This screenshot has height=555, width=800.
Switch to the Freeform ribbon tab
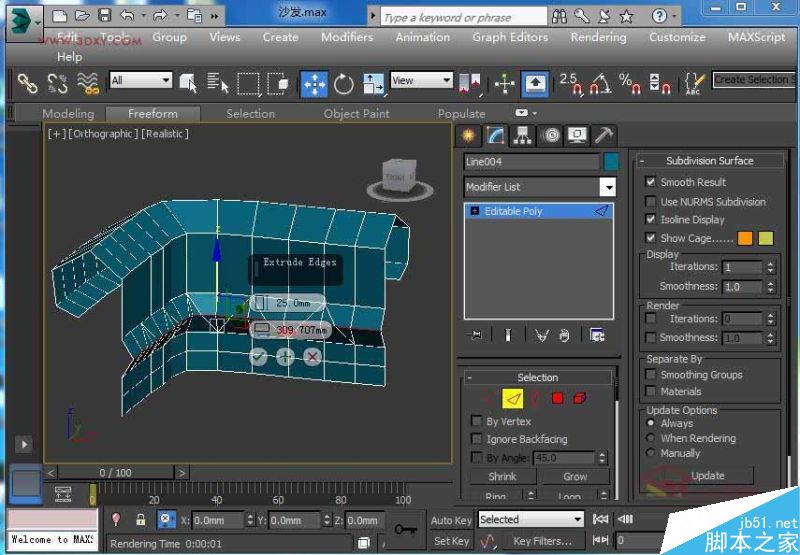pos(153,113)
